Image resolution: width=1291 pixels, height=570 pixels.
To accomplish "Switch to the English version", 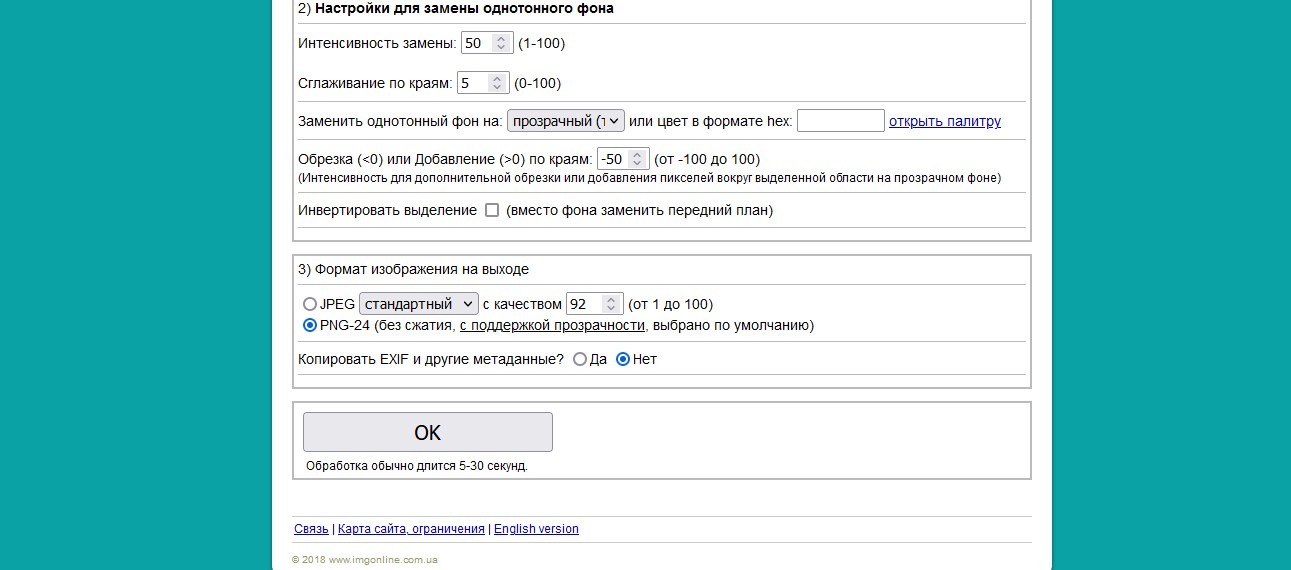I will click(x=536, y=529).
